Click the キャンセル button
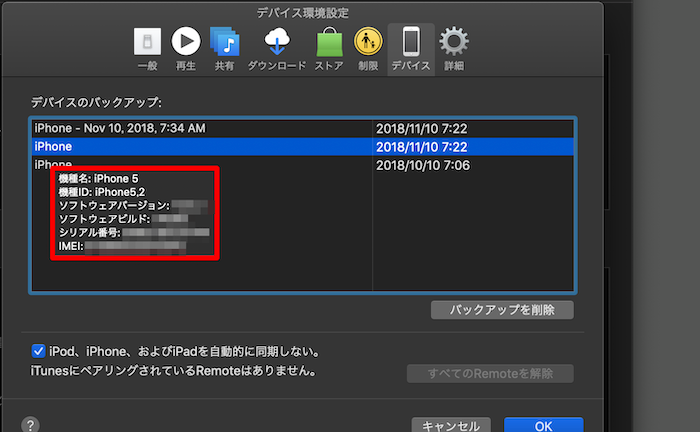Image resolution: width=700 pixels, height=432 pixels. click(x=451, y=425)
